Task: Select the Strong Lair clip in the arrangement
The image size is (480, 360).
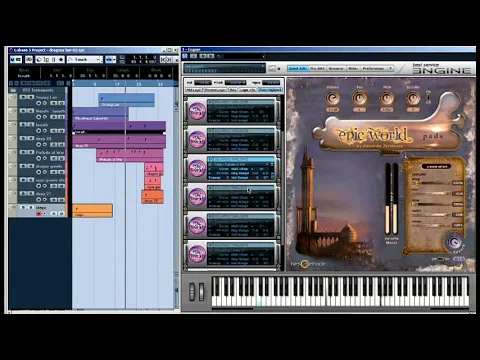Action: 126,100
